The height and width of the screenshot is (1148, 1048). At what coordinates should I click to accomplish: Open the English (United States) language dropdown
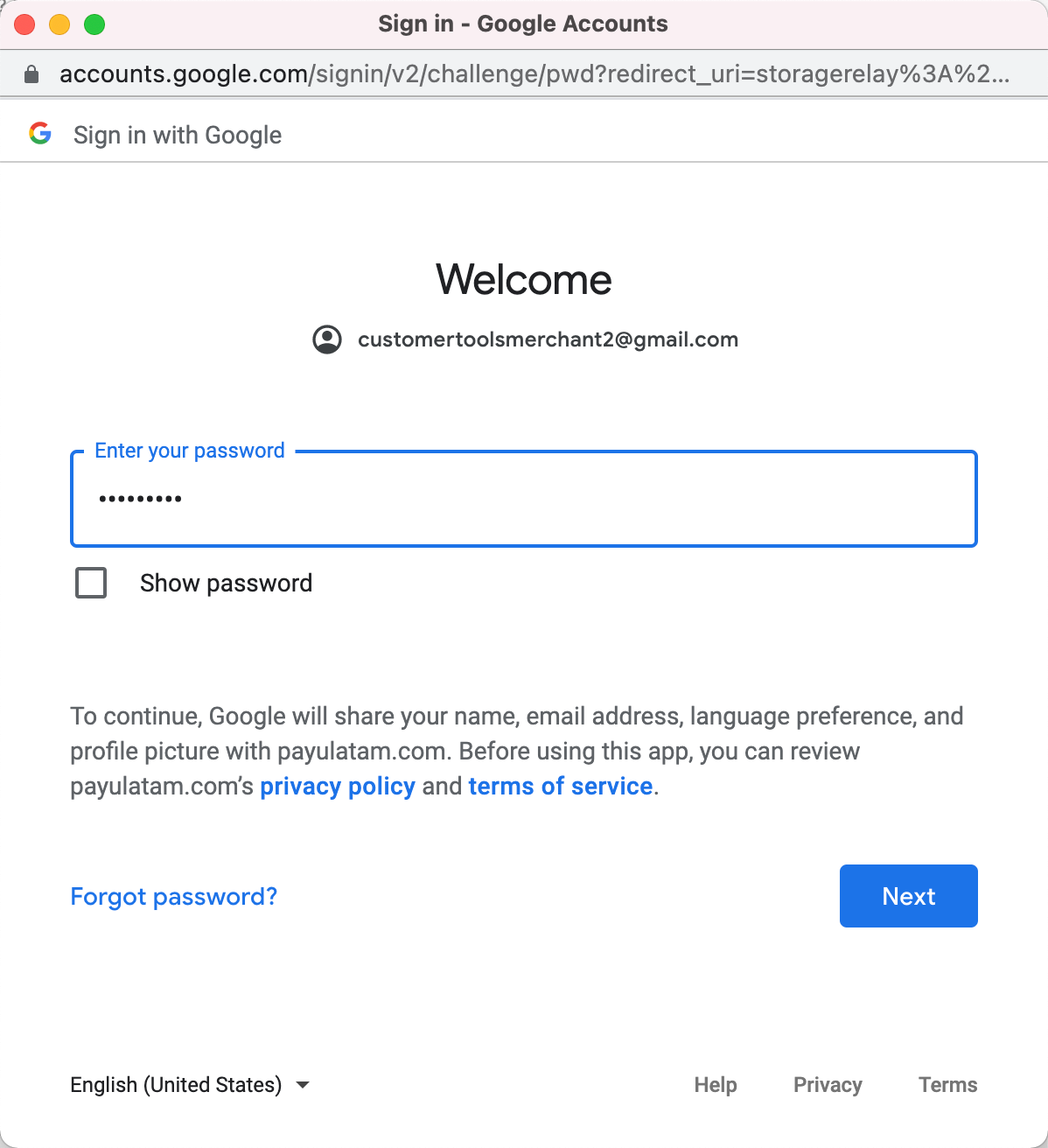pos(191,1085)
